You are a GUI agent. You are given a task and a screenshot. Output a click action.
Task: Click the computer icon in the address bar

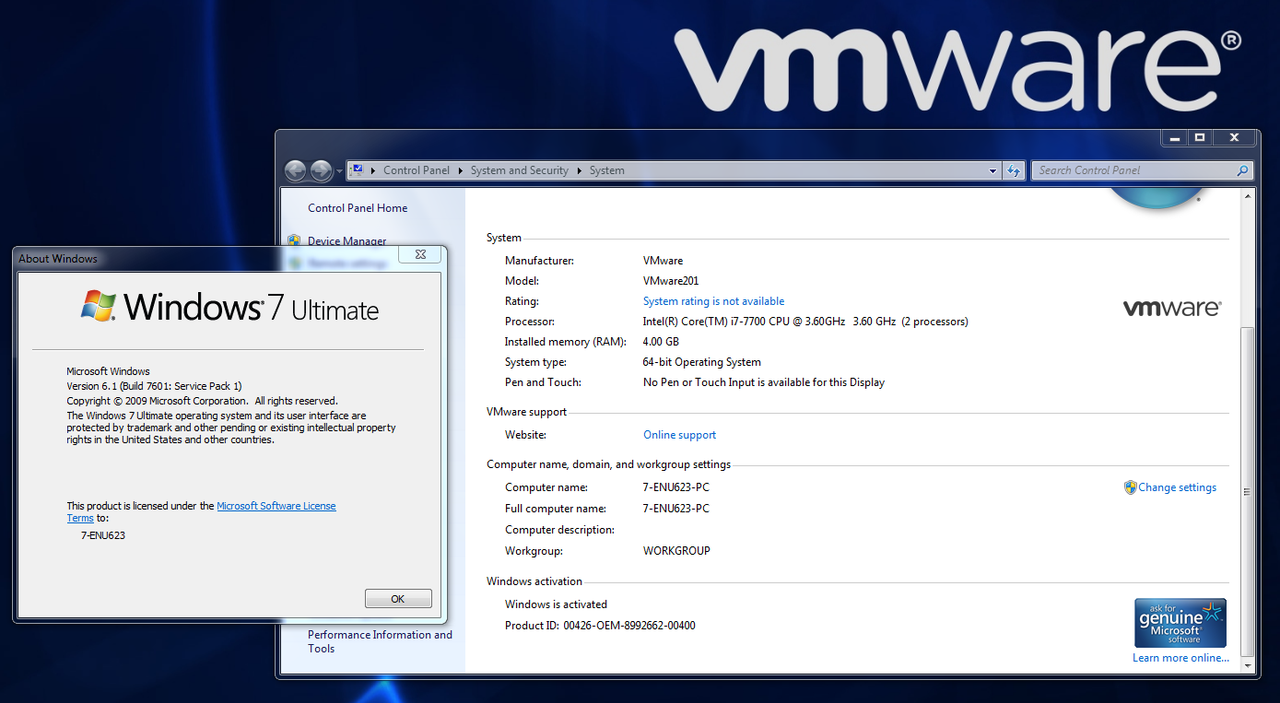(x=358, y=170)
